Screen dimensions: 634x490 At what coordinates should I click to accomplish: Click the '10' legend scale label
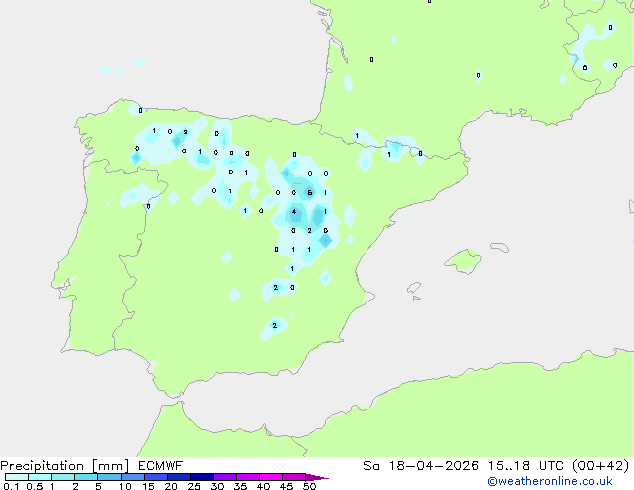[x=125, y=486]
